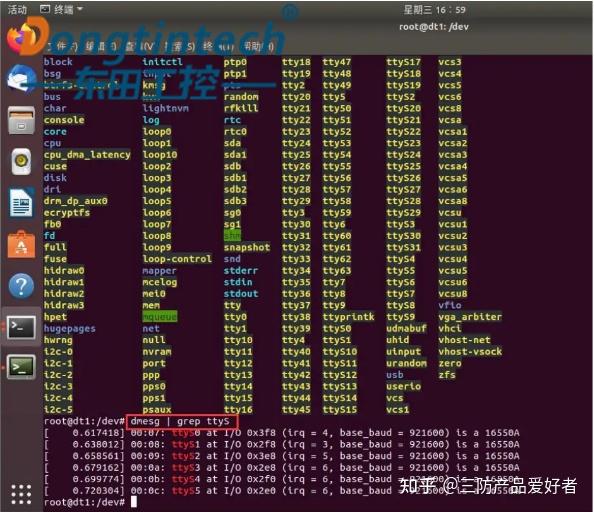594x512 pixels.
Task: Click the rfkill entry
Action: pos(241,108)
